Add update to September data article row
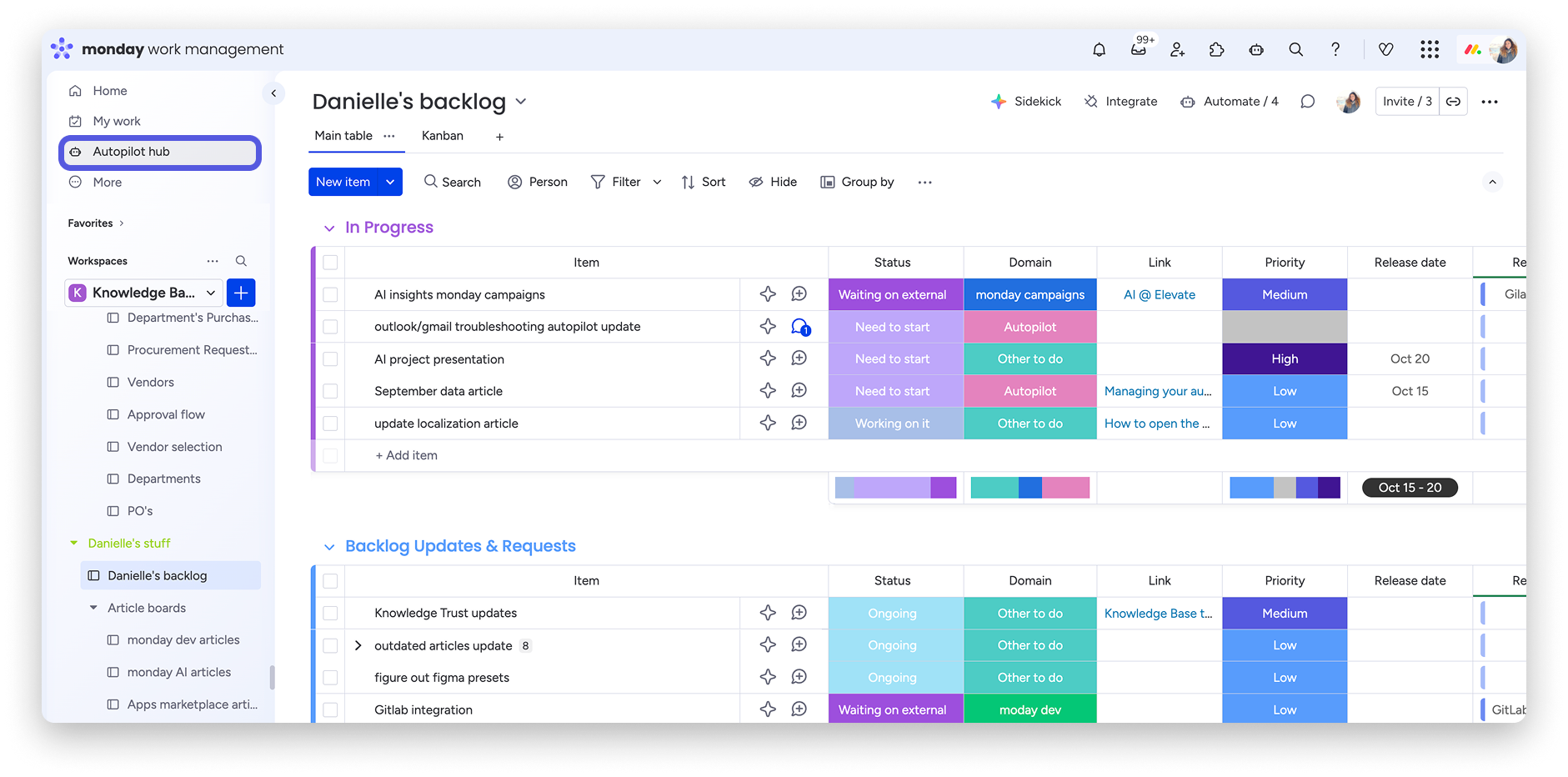Viewport: 1568px width, 777px height. 799,390
